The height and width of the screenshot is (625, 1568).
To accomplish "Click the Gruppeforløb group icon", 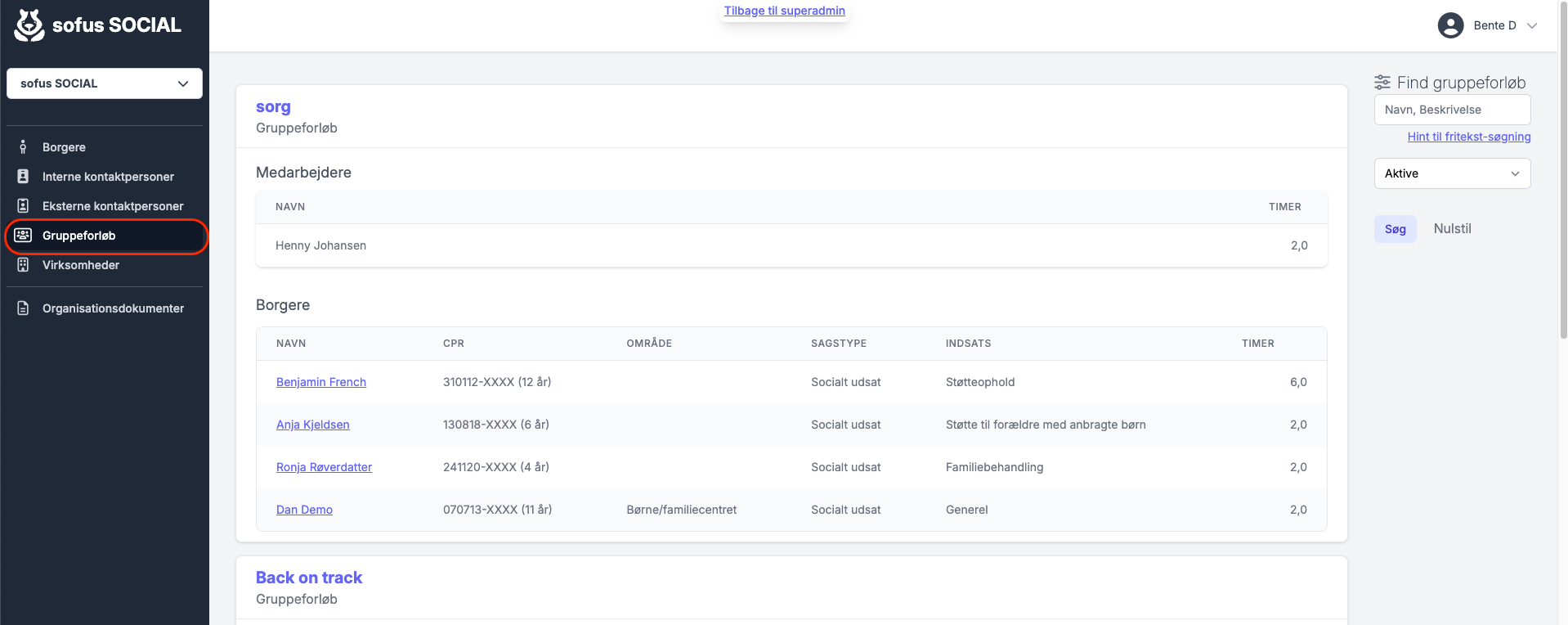I will pyautogui.click(x=23, y=236).
